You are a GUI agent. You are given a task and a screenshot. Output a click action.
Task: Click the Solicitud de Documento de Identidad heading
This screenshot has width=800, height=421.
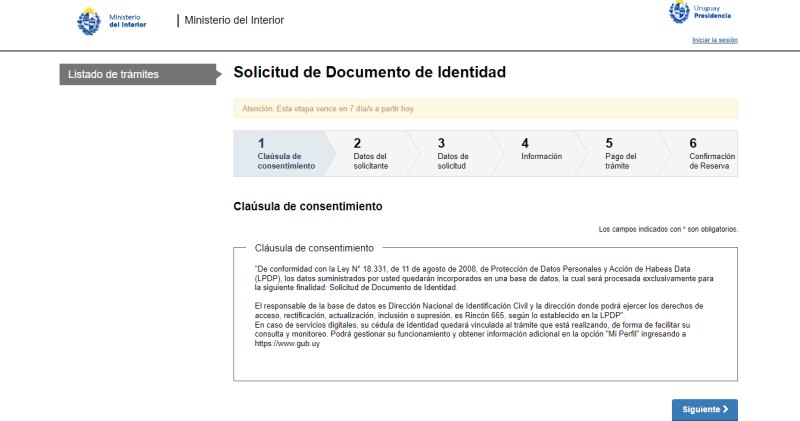point(369,73)
